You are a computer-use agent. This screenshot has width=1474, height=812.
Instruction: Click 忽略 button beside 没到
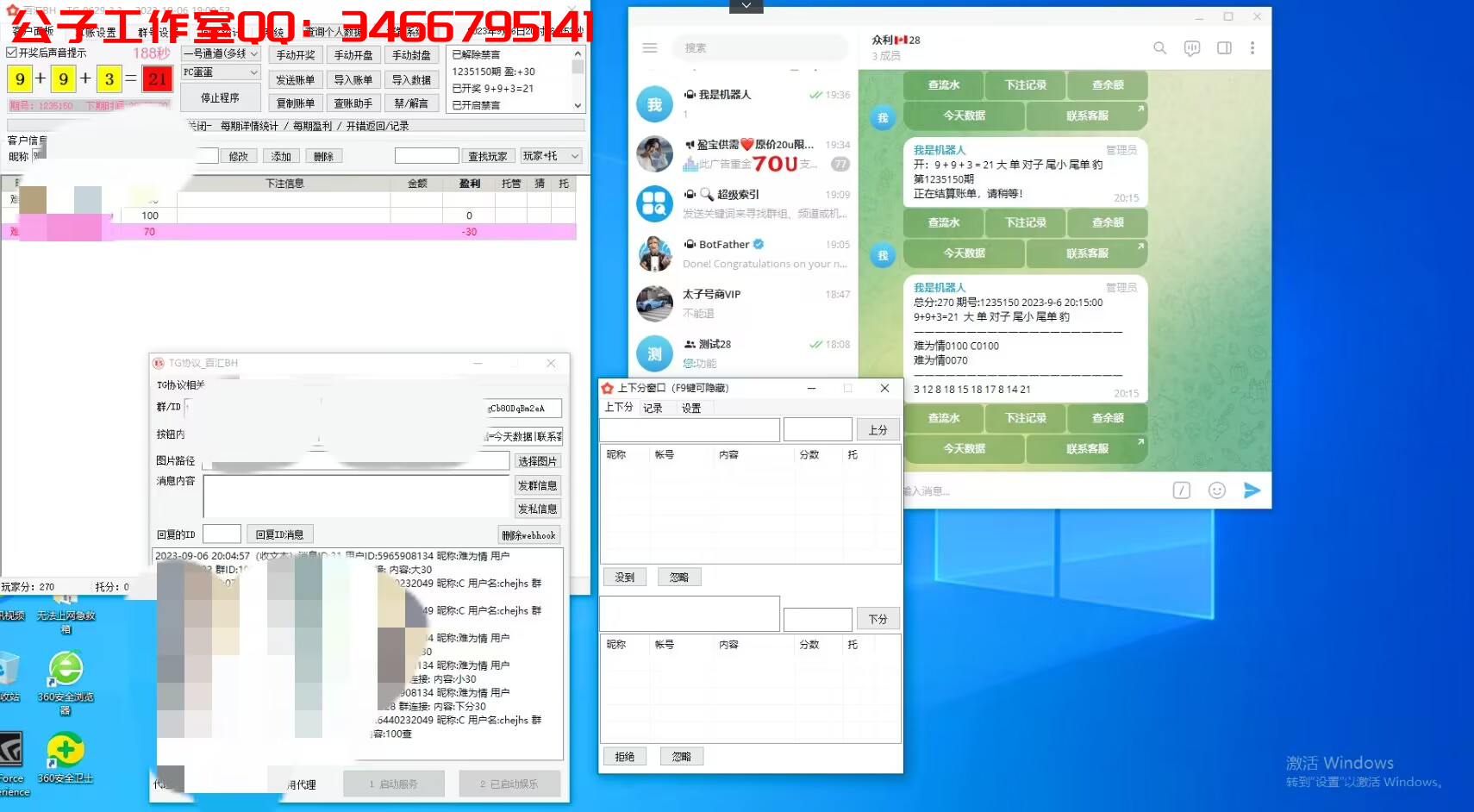679,578
